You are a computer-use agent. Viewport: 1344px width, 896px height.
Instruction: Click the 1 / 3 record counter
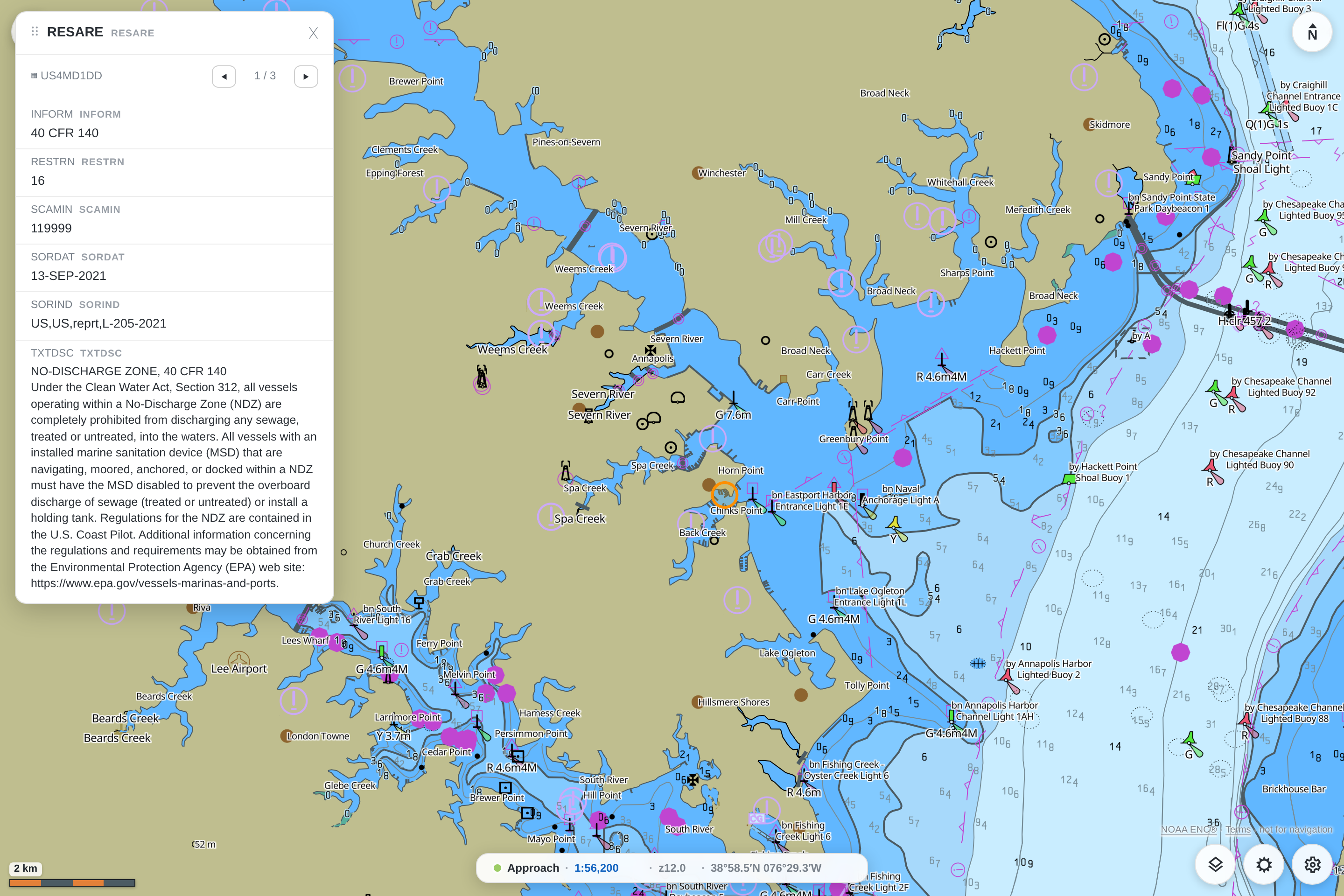(265, 76)
